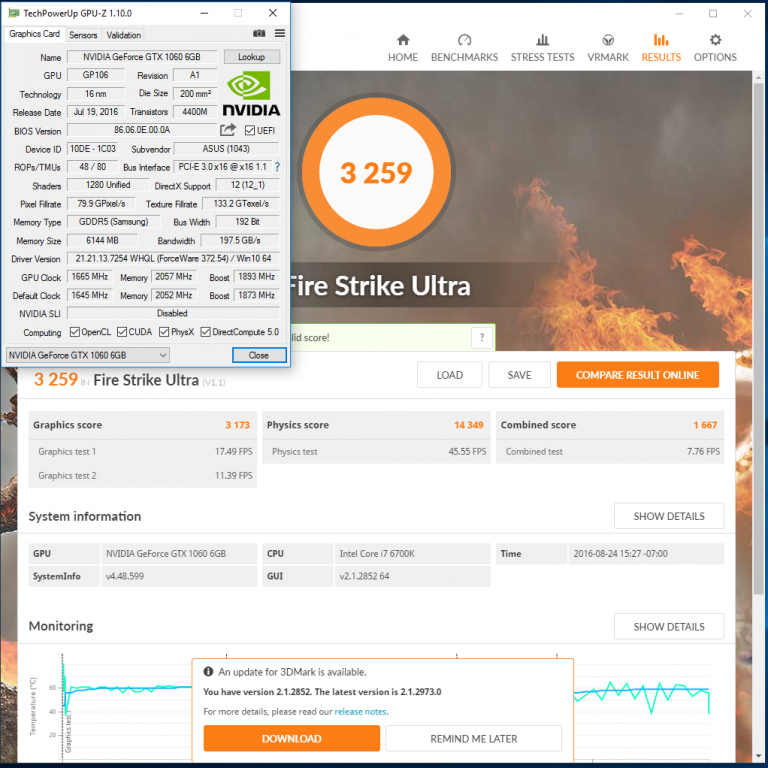
Task: Open the GPU selection dropdown in GPU-Z
Action: tap(88, 355)
